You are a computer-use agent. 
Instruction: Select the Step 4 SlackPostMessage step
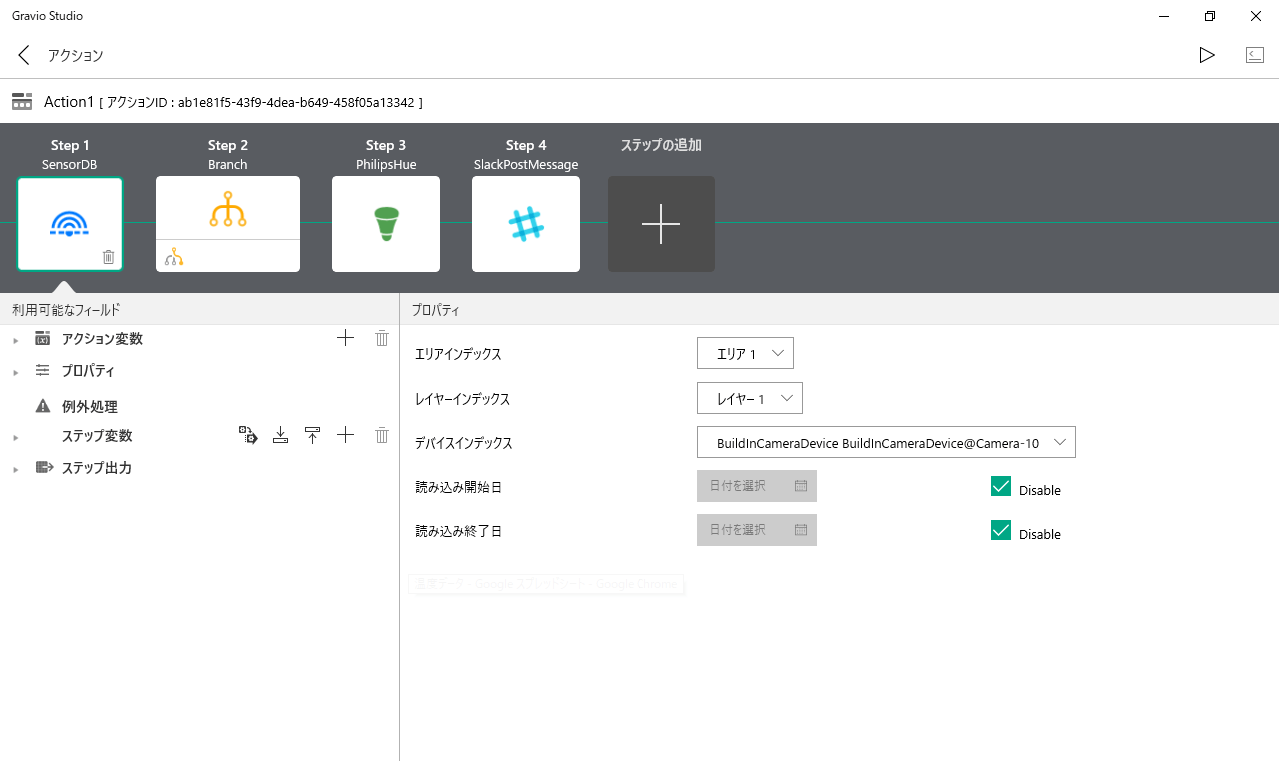(526, 223)
